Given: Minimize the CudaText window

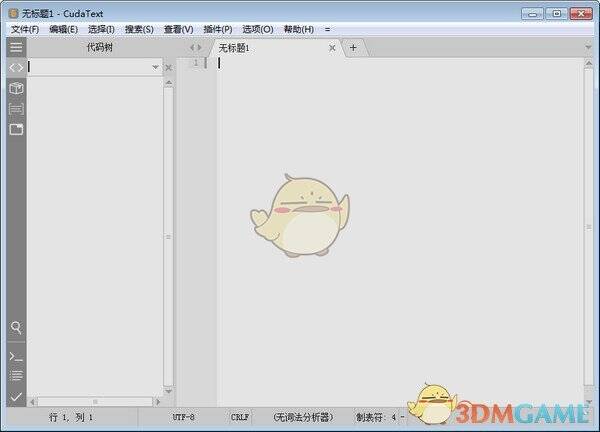Looking at the screenshot, I should click(532, 14).
